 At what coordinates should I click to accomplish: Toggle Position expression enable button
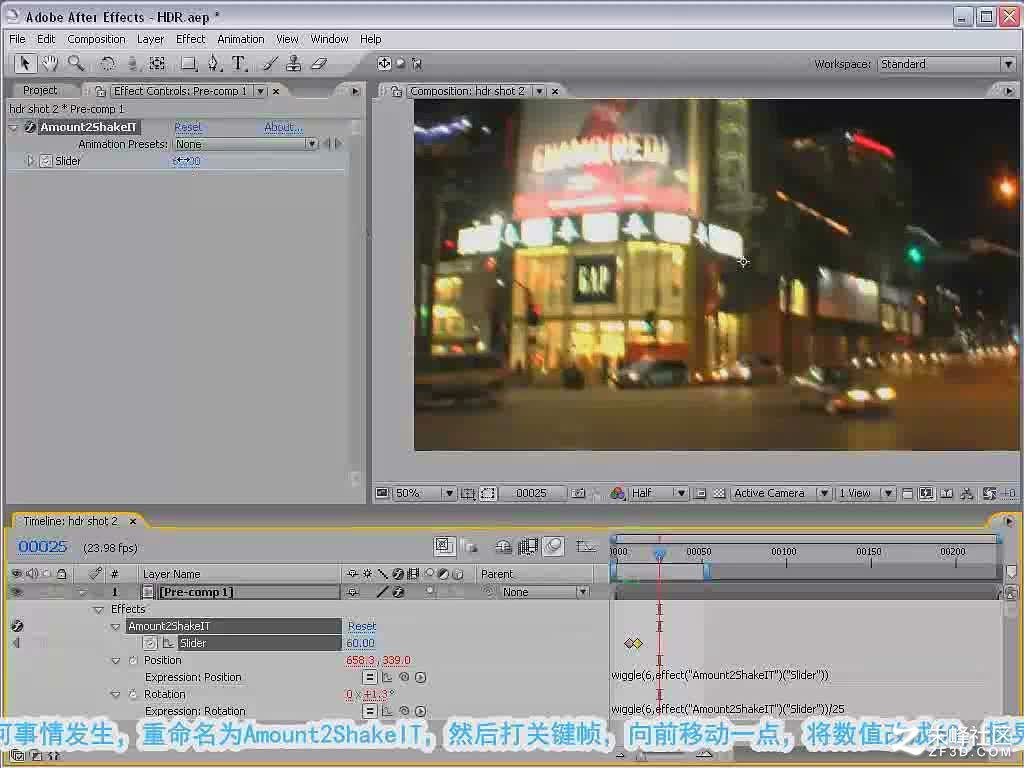tap(370, 677)
